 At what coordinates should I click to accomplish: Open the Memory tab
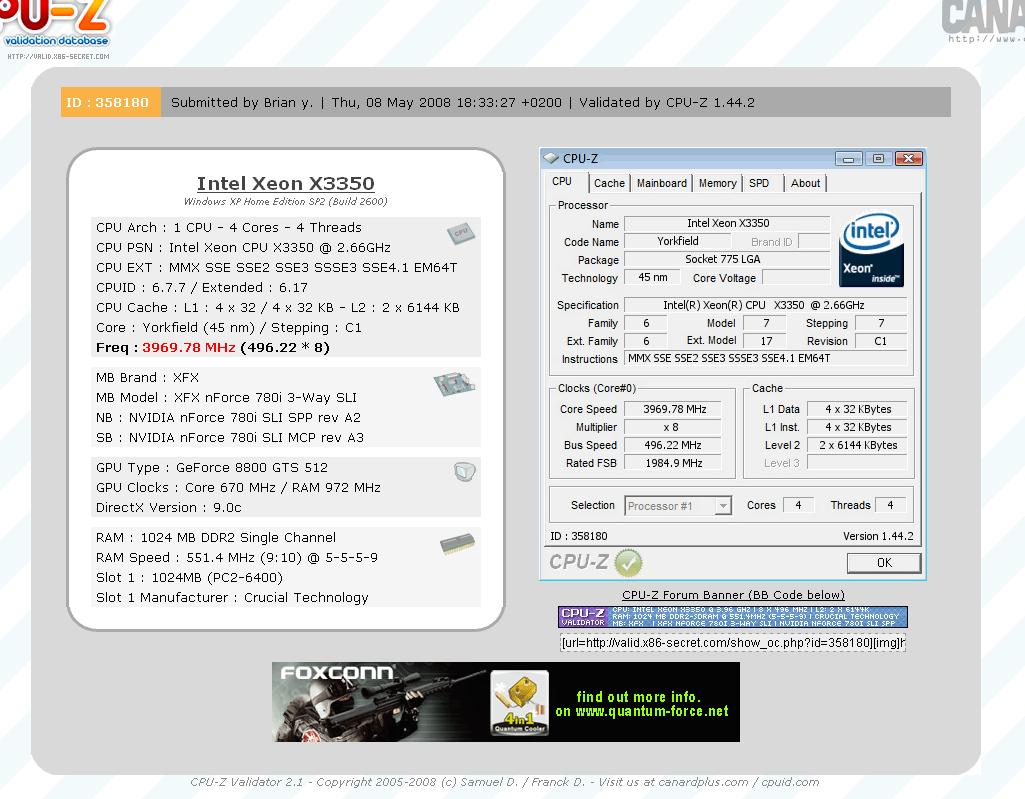click(x=717, y=184)
